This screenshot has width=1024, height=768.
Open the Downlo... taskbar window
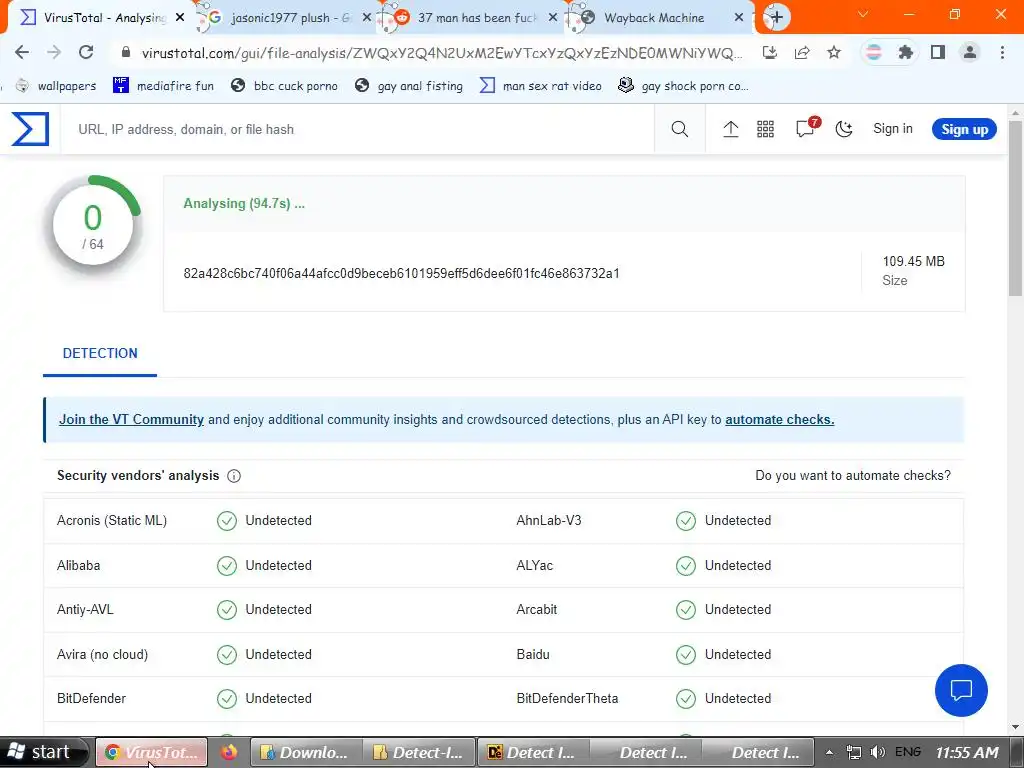point(306,752)
